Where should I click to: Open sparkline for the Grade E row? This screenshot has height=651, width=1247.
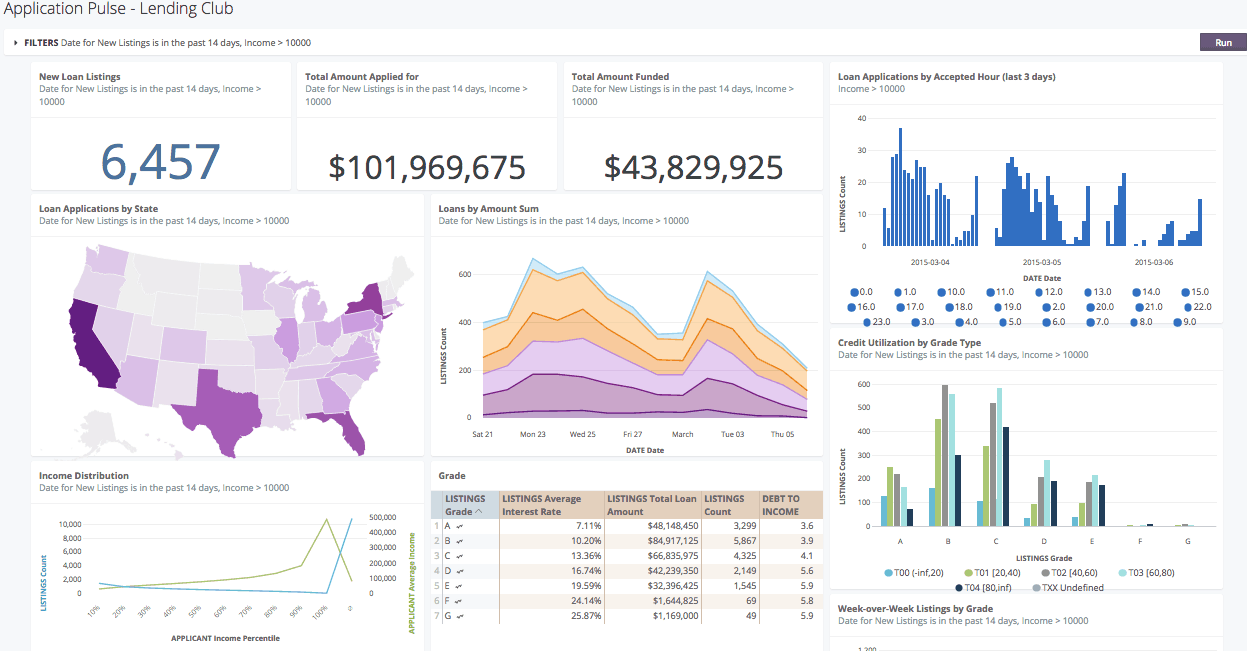coord(459,584)
